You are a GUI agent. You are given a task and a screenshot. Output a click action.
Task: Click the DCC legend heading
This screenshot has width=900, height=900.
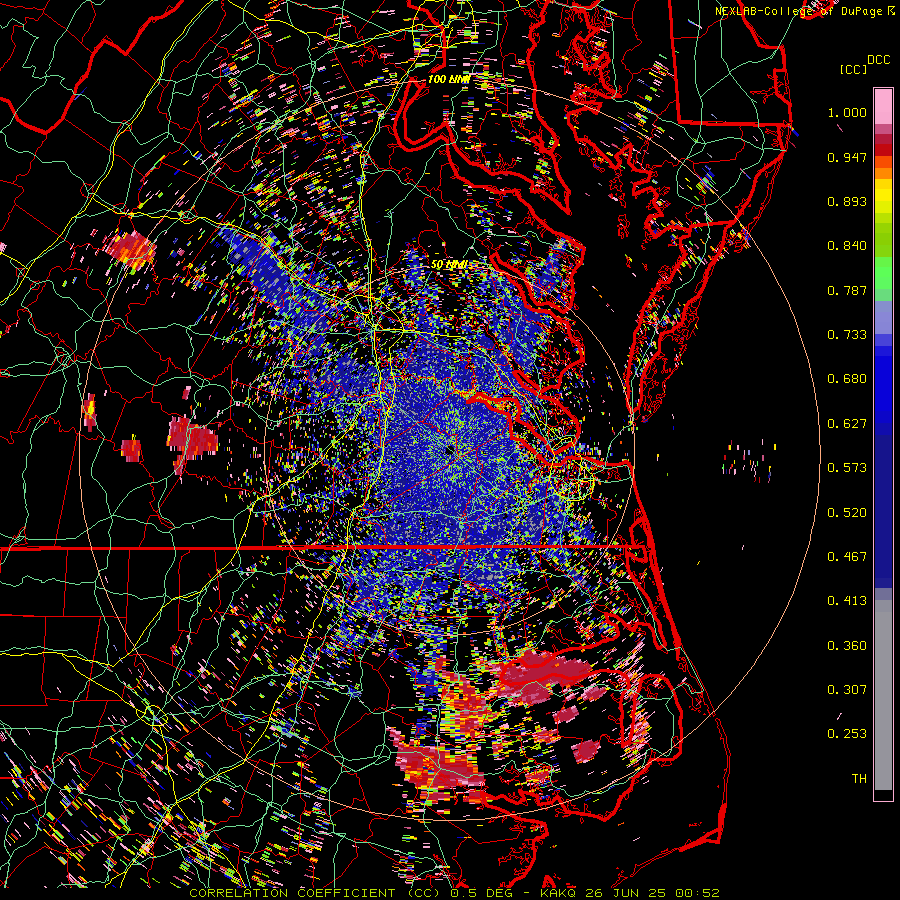point(878,60)
